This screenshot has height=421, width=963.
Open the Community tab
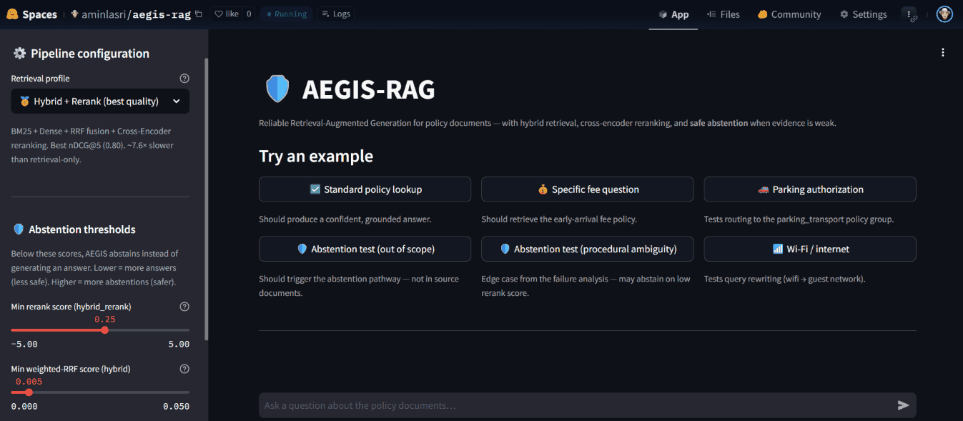[x=789, y=14]
